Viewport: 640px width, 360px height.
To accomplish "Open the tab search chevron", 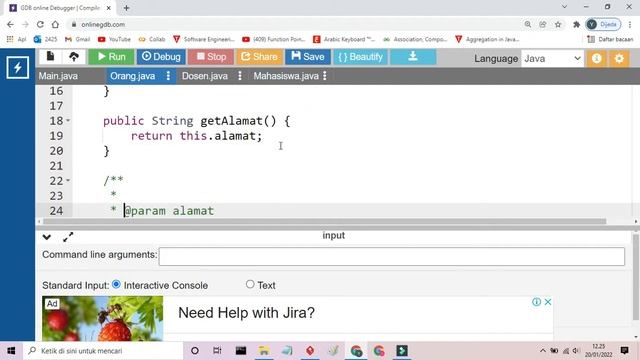I will (x=564, y=7).
